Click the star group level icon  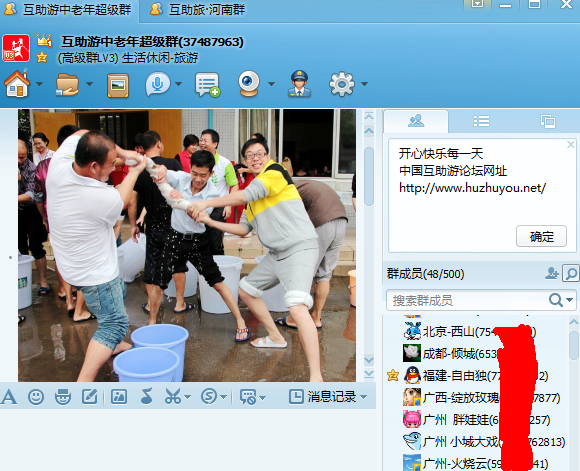tap(42, 57)
